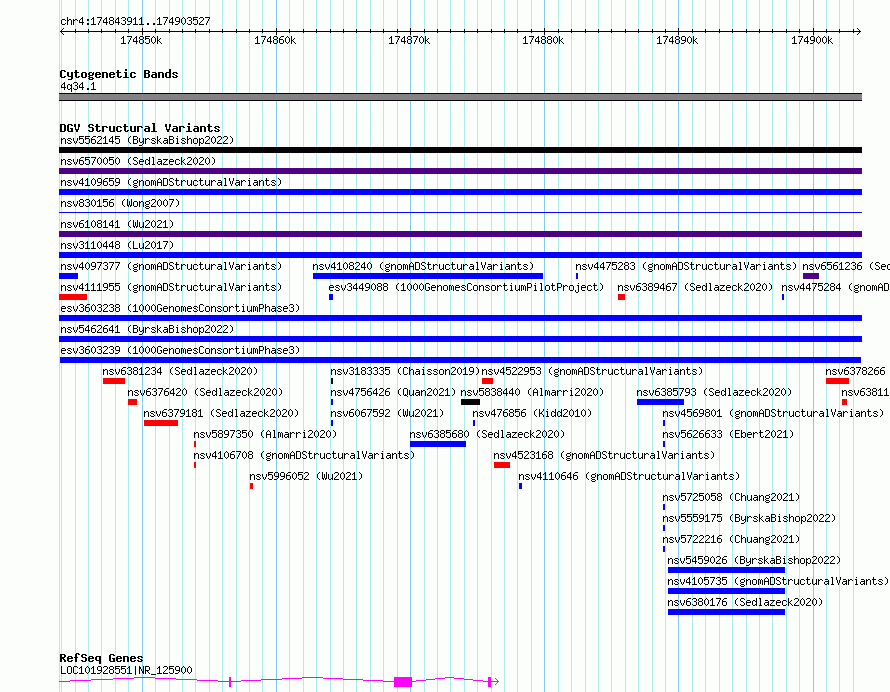The height and width of the screenshot is (692, 890).
Task: Open nsv5725058 (Chuang2021) label
Action: point(731,497)
